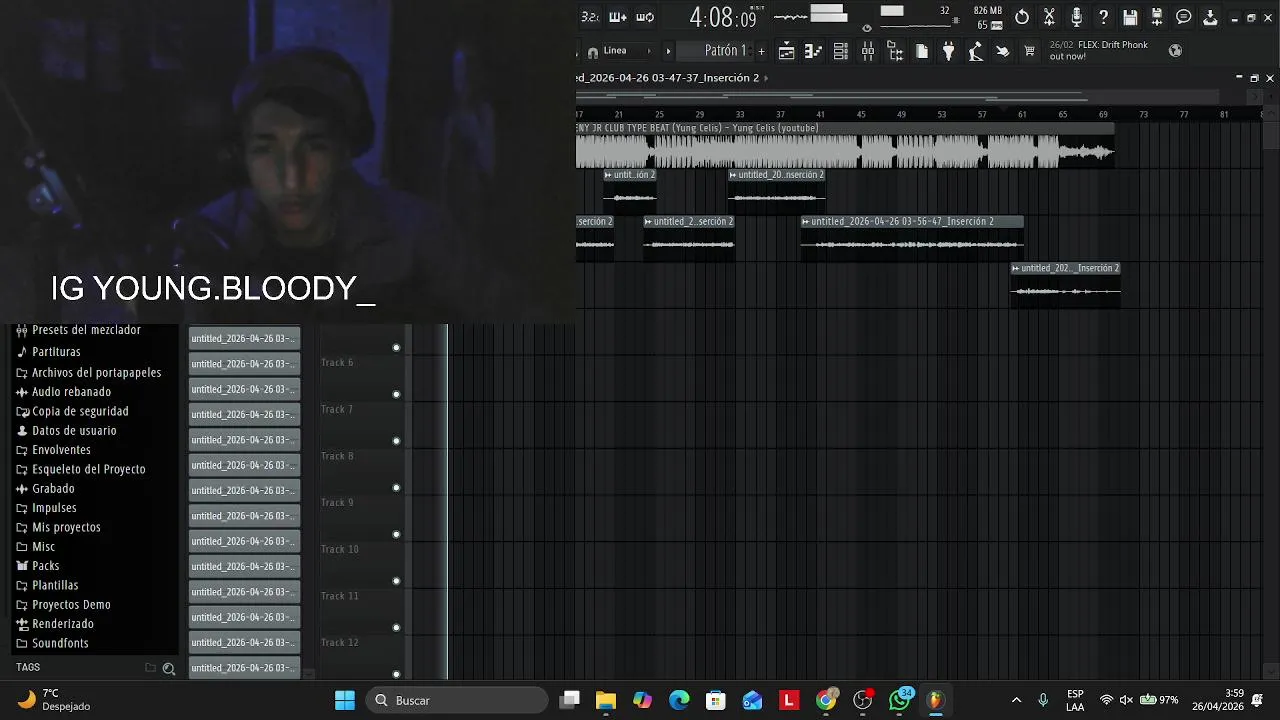The height and width of the screenshot is (720, 1280).
Task: Click the TAGS label in browser
Action: click(28, 668)
